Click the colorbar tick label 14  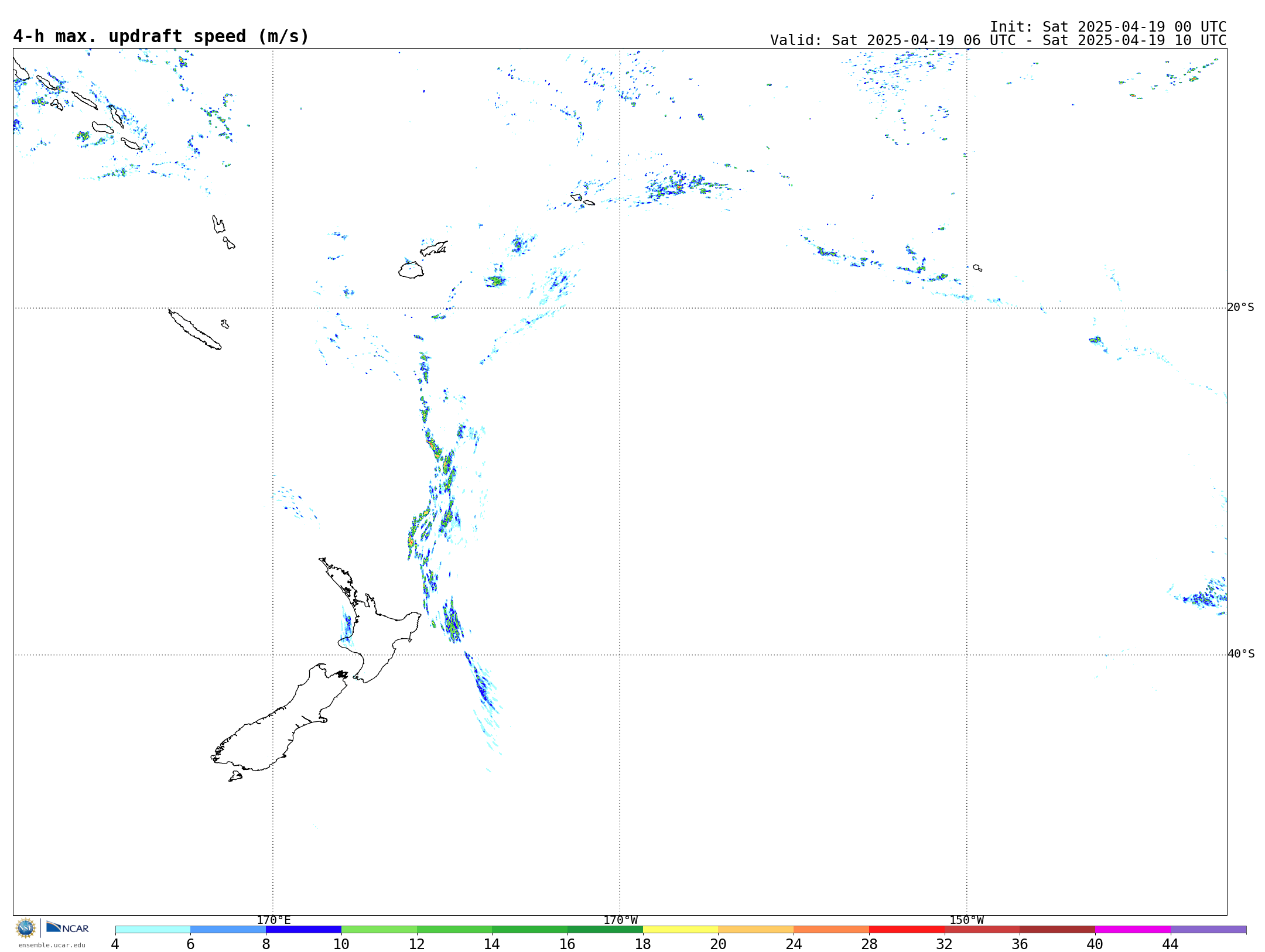(x=492, y=944)
